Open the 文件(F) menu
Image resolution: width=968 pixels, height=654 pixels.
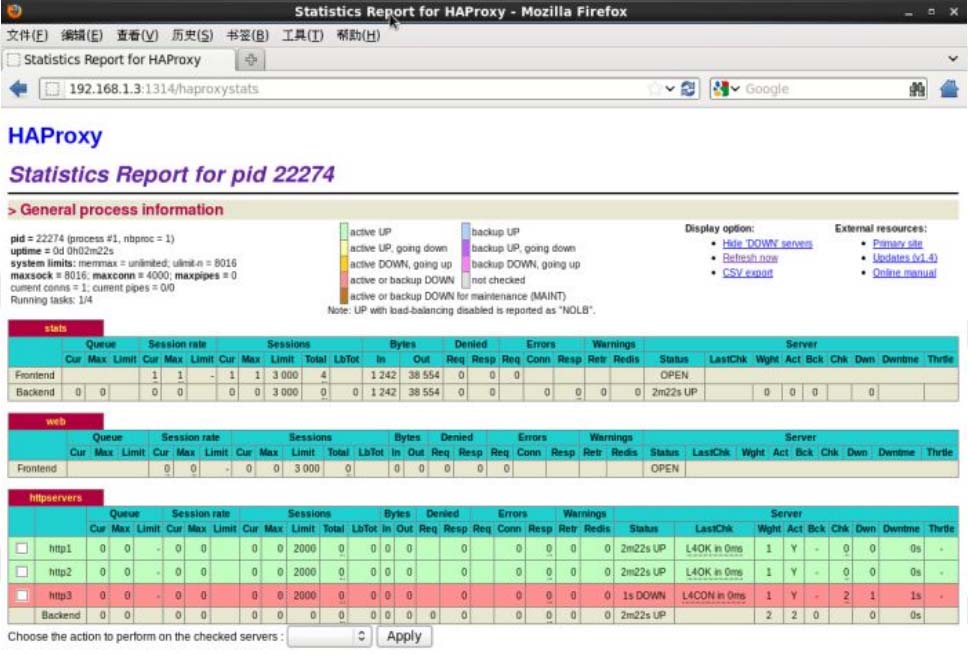27,35
